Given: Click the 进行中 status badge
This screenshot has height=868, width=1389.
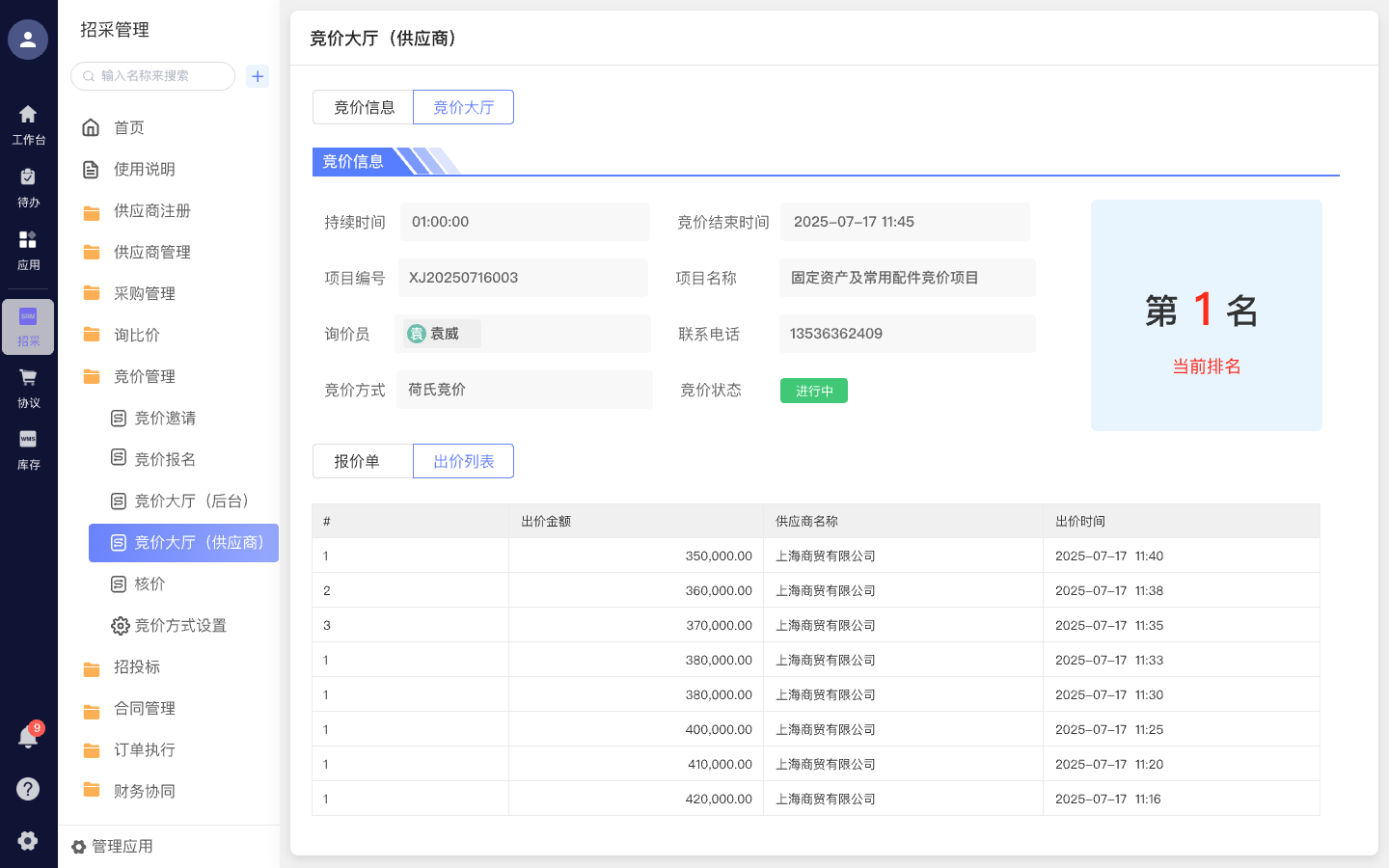Looking at the screenshot, I should pyautogui.click(x=813, y=391).
